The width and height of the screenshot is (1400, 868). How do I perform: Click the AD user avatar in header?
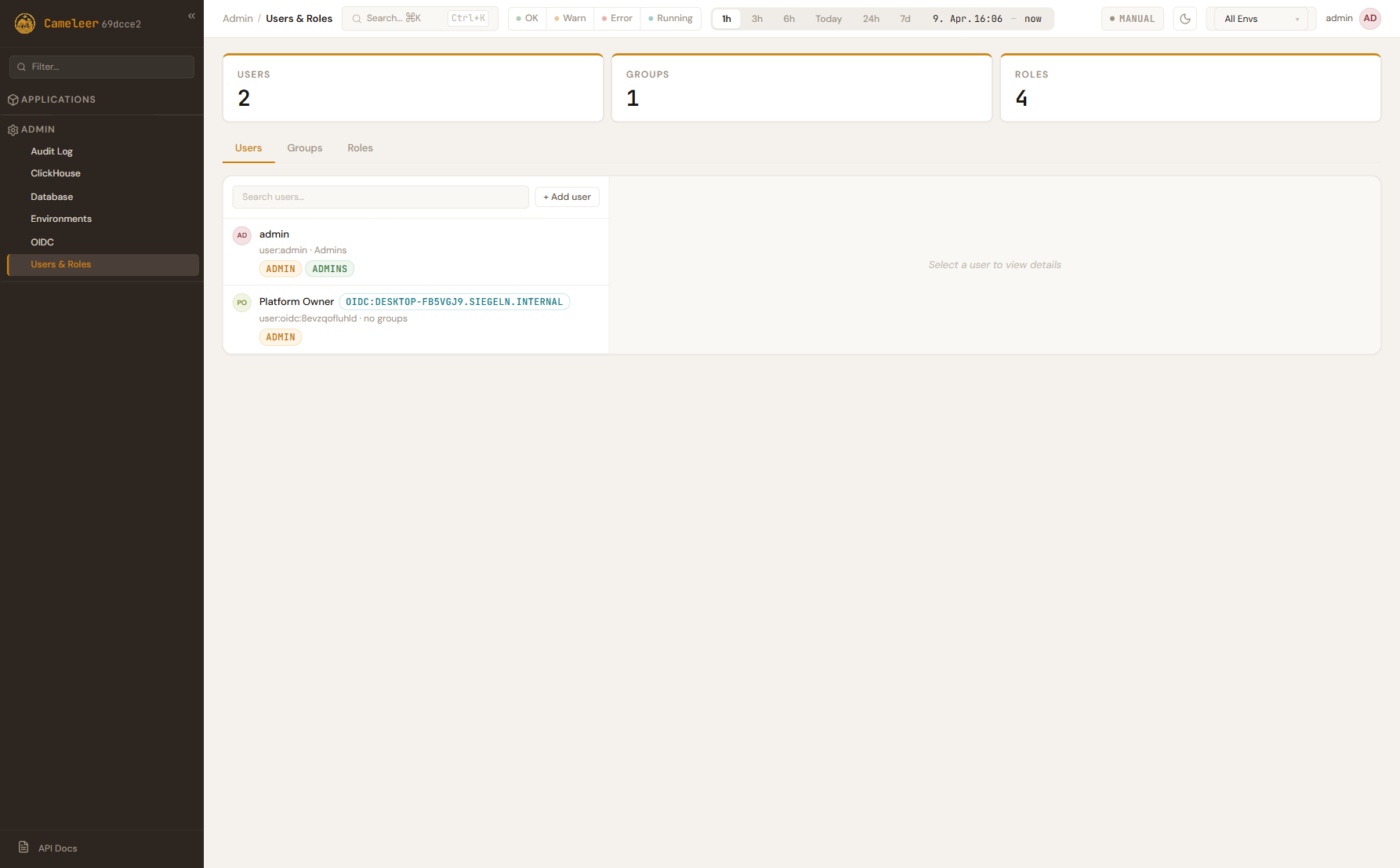click(1370, 19)
